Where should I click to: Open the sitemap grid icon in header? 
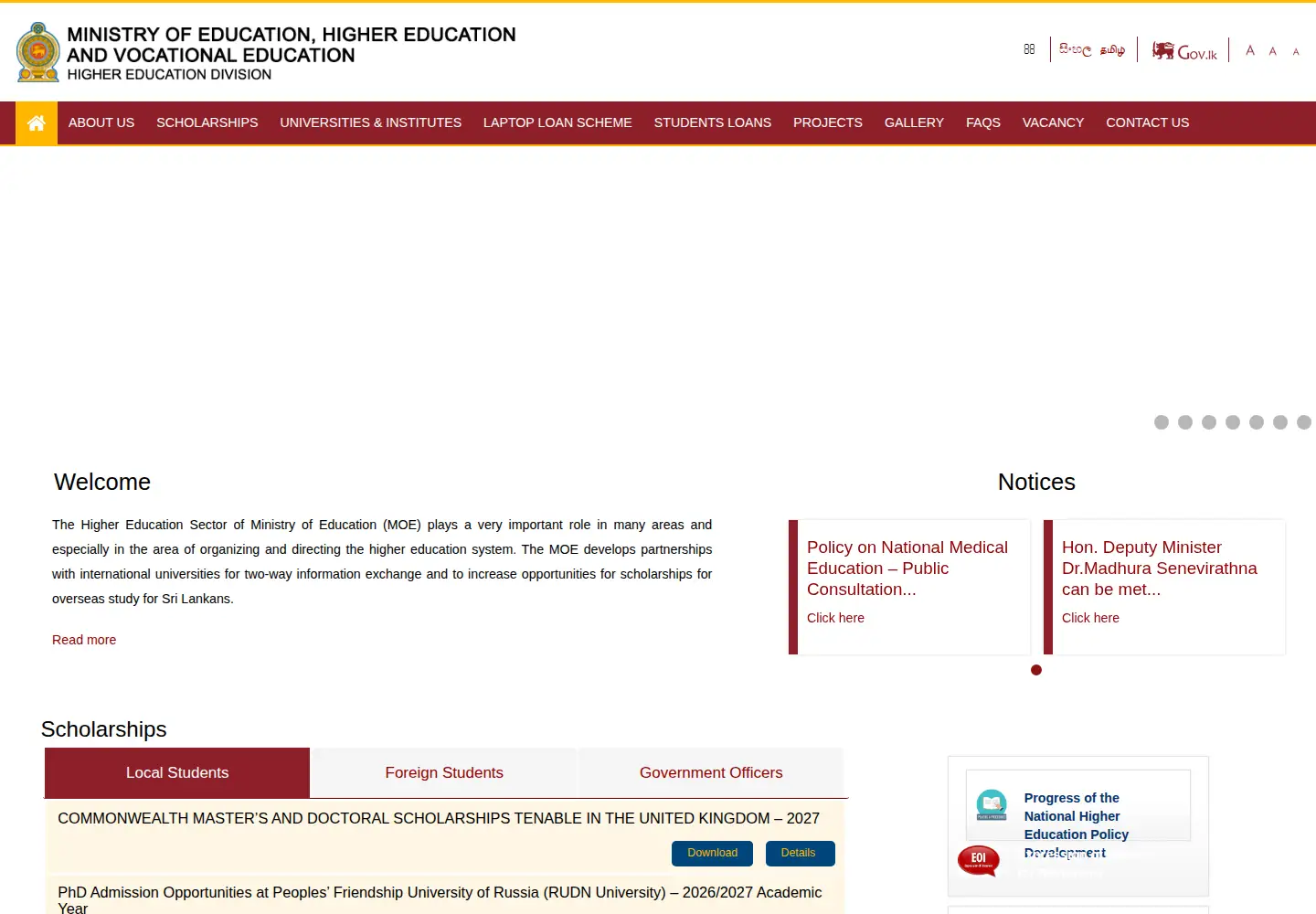click(1029, 49)
